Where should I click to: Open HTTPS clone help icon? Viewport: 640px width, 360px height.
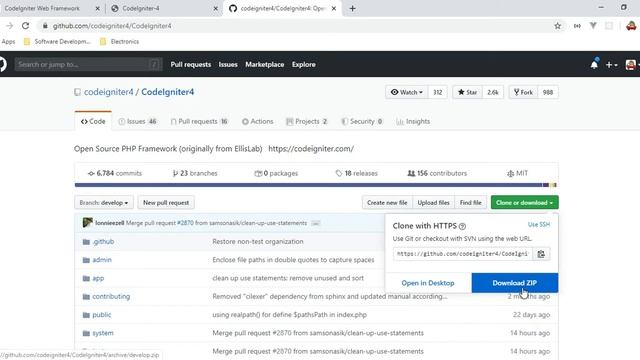click(x=462, y=226)
